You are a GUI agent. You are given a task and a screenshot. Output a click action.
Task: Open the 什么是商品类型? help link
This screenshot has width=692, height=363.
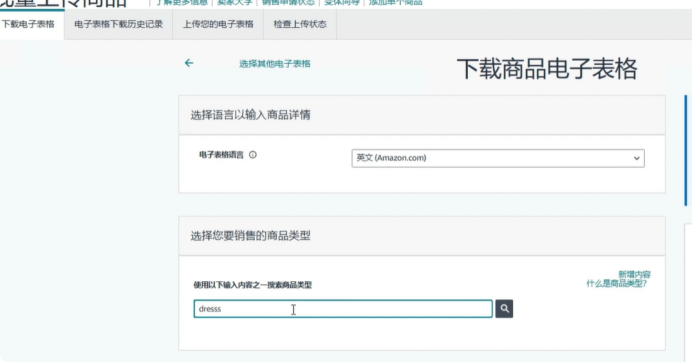[x=616, y=283]
